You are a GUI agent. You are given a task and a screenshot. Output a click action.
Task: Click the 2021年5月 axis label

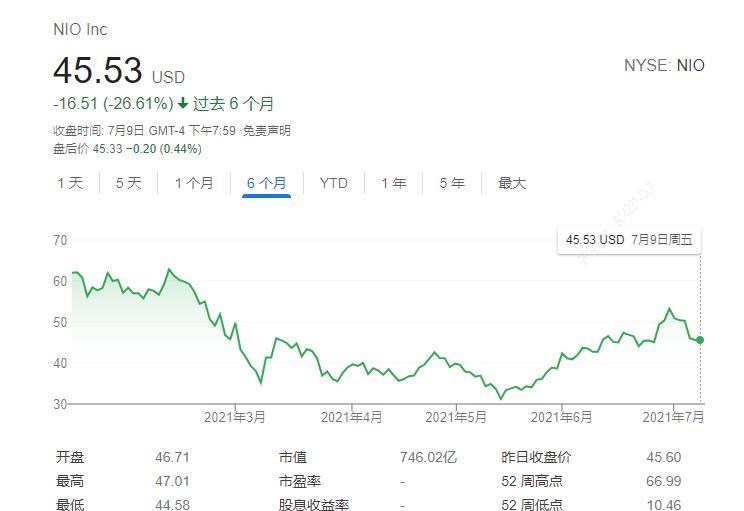tap(456, 418)
